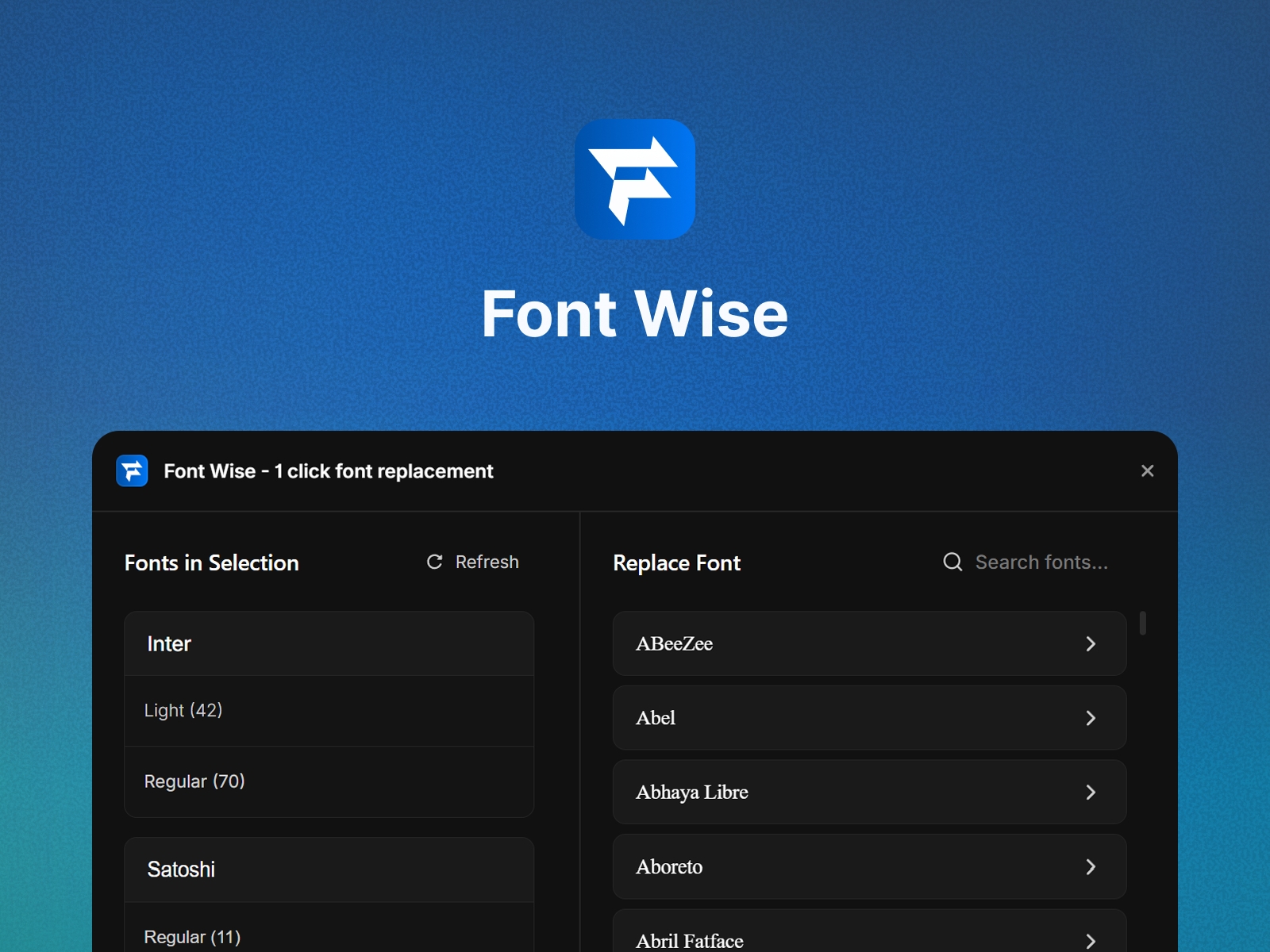Click the chevron arrow beside Aboreto
Screen dimensions: 1270x952
[x=1091, y=867]
